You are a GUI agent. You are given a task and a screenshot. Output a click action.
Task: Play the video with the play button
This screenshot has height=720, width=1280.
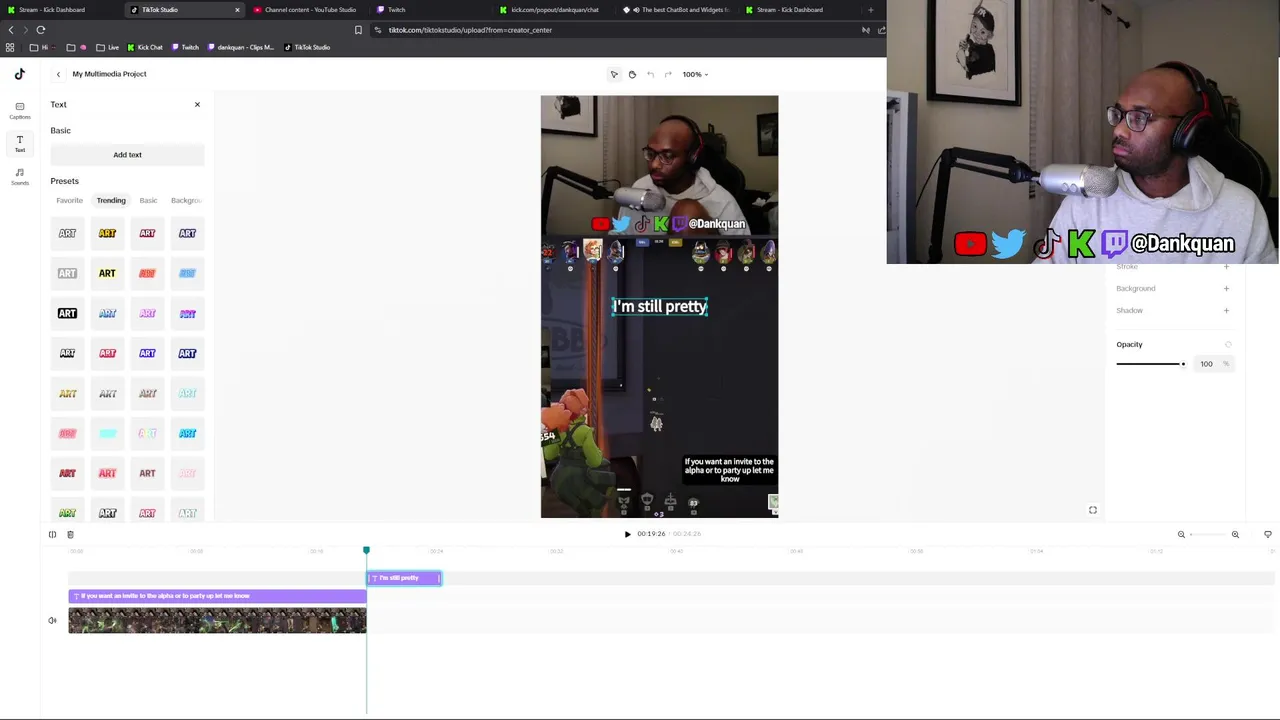(x=627, y=534)
